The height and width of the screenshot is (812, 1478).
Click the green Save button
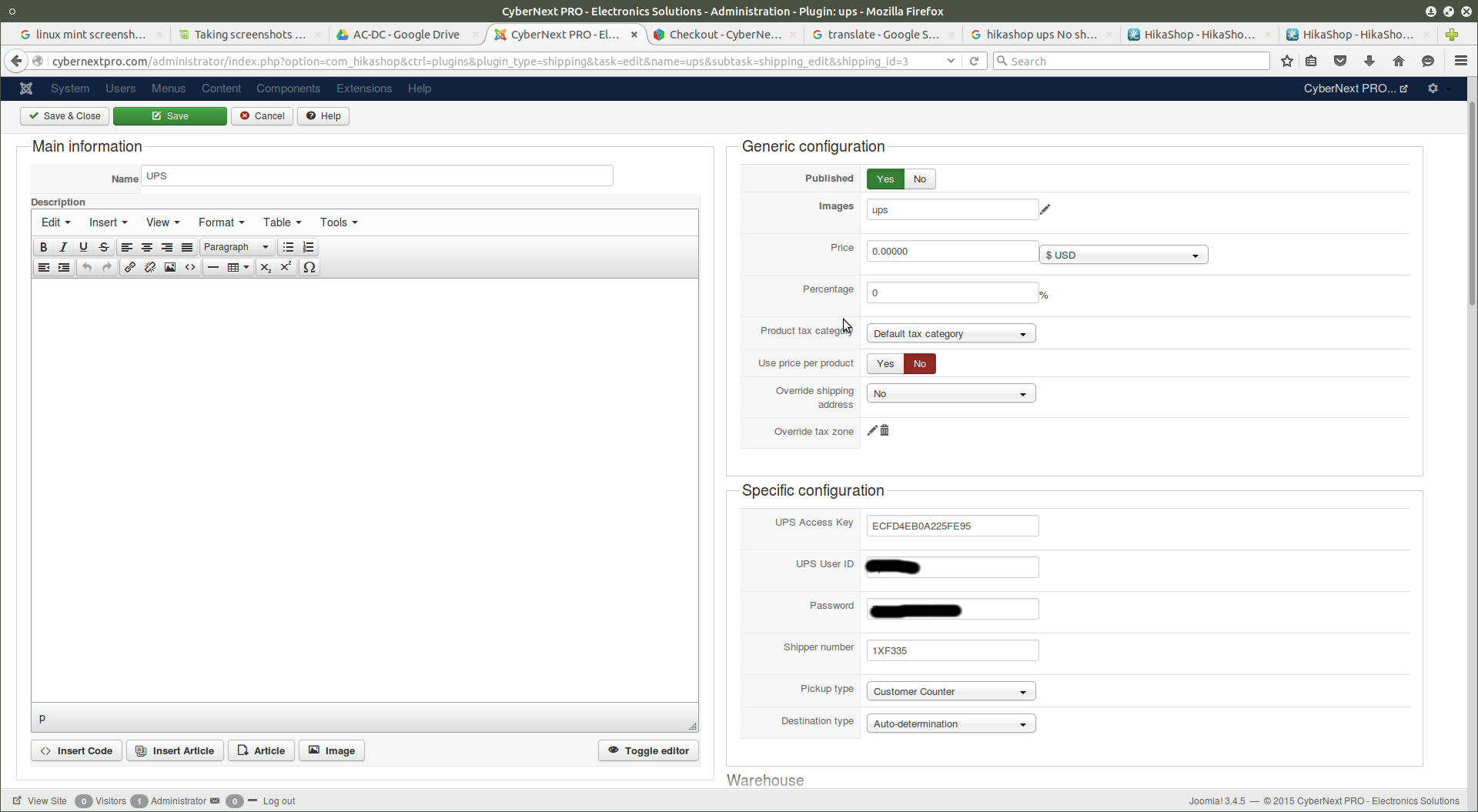point(170,116)
